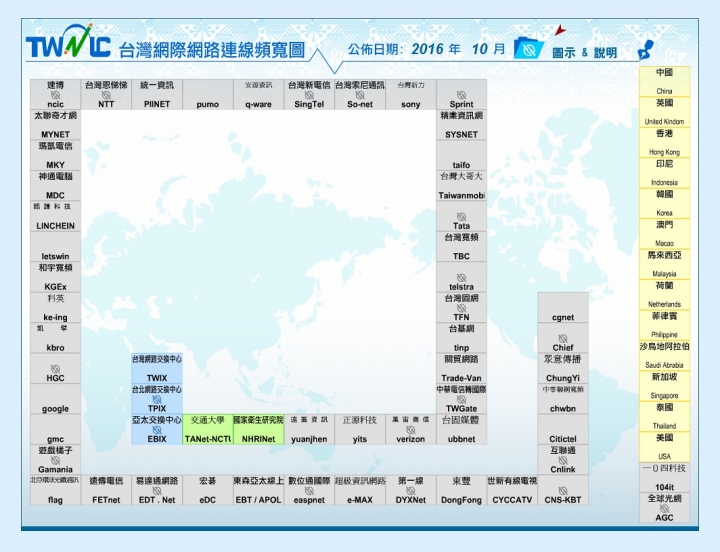Click the TWNIC logo
Screen dimensions: 720x552
click(x=68, y=41)
